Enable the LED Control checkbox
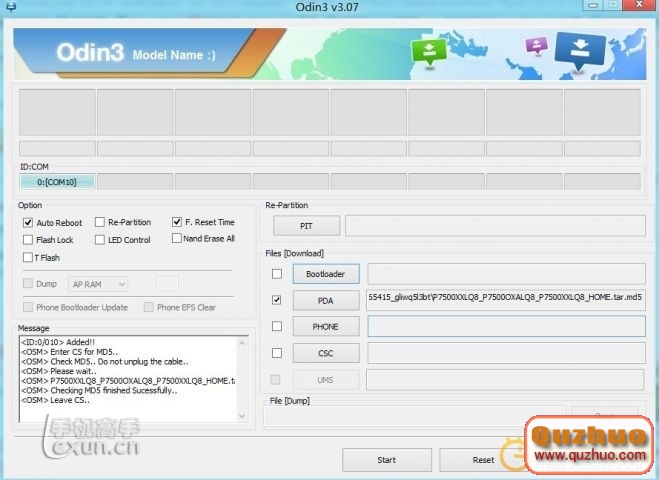This screenshot has width=659, height=480. pos(100,240)
